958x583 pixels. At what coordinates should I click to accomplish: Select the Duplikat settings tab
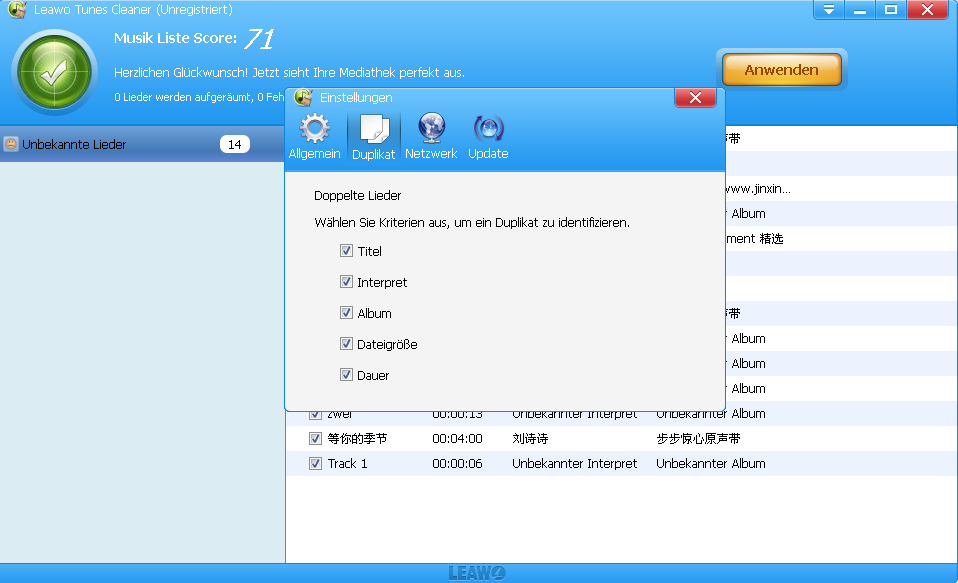tap(373, 137)
